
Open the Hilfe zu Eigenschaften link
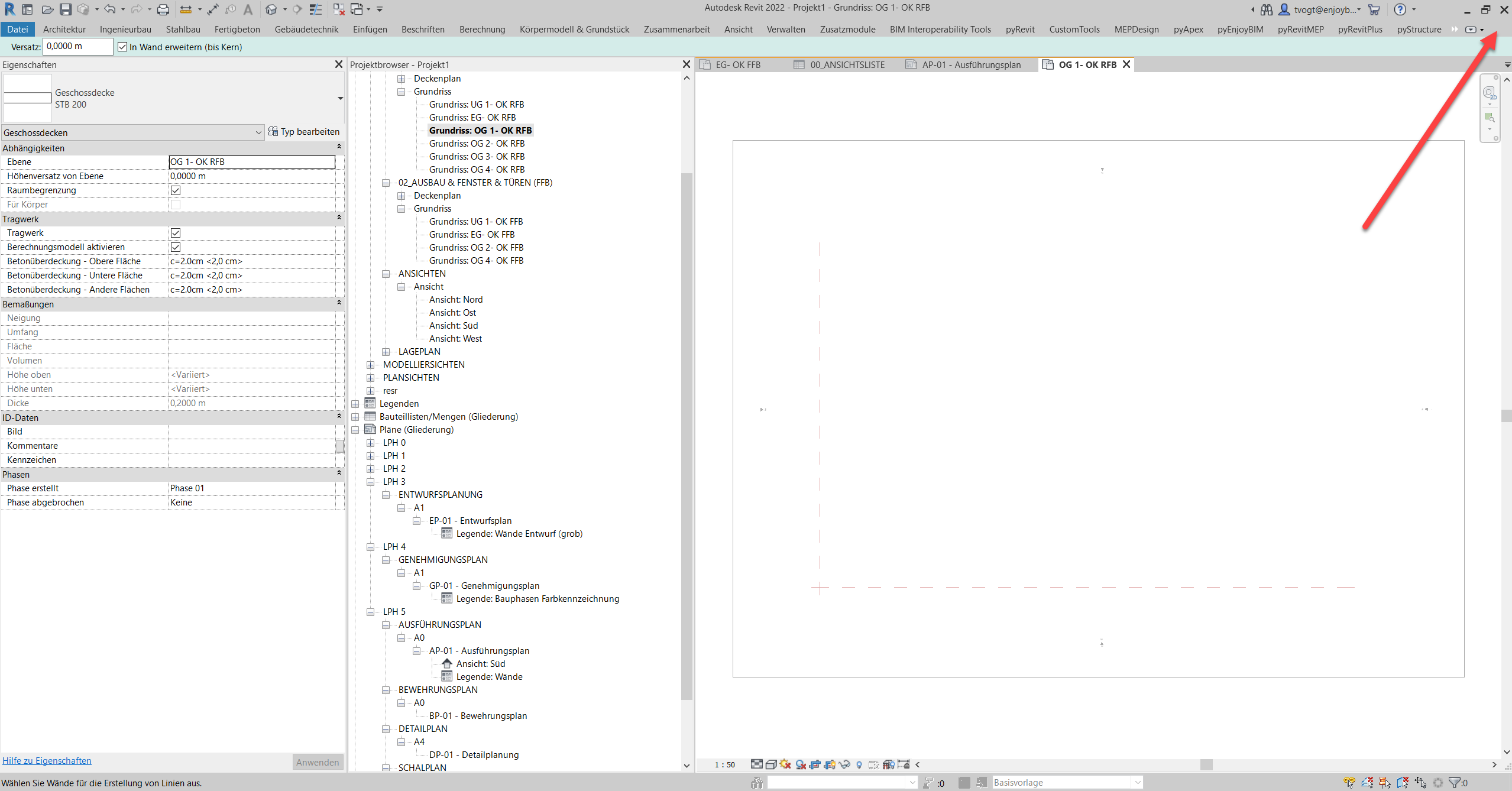pyautogui.click(x=47, y=760)
